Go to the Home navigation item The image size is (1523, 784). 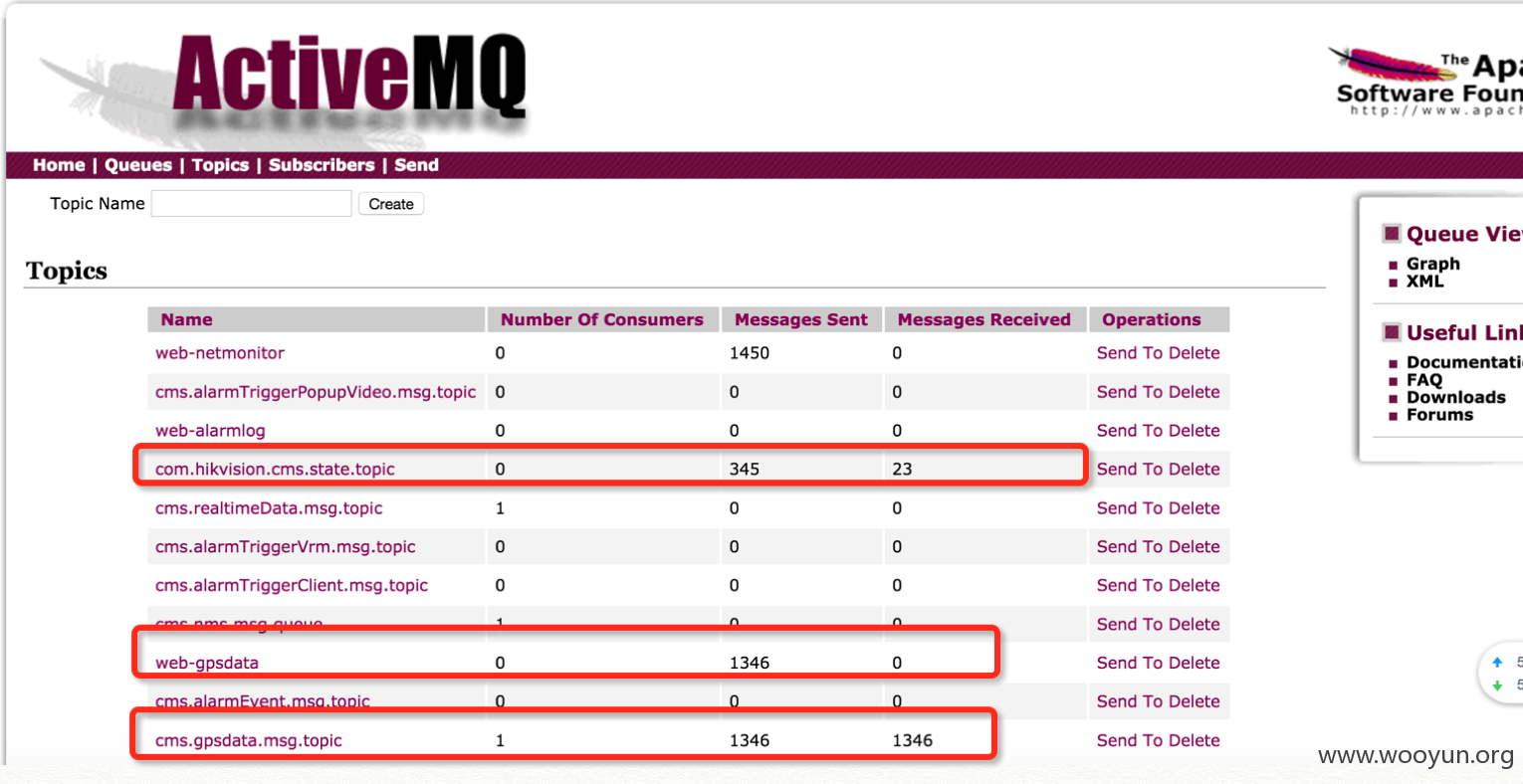tap(59, 165)
